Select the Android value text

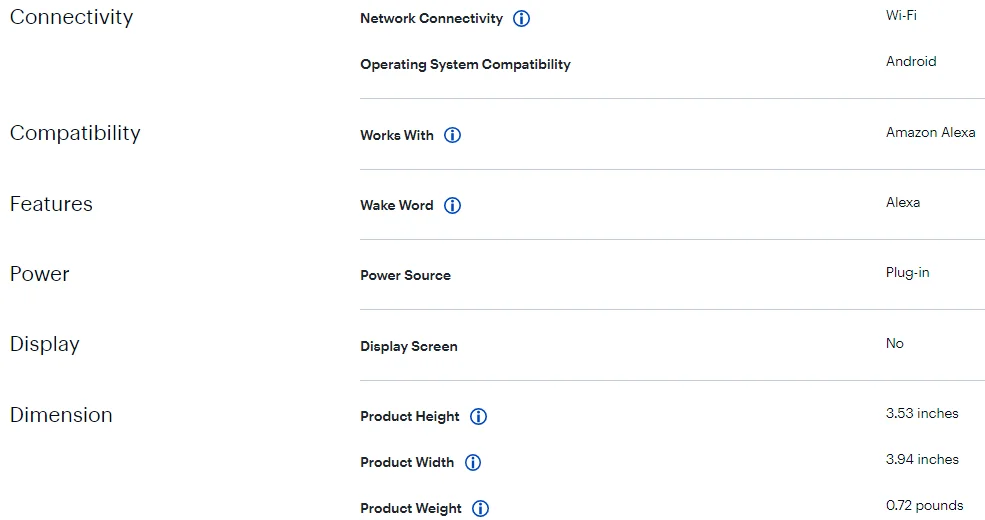point(911,61)
